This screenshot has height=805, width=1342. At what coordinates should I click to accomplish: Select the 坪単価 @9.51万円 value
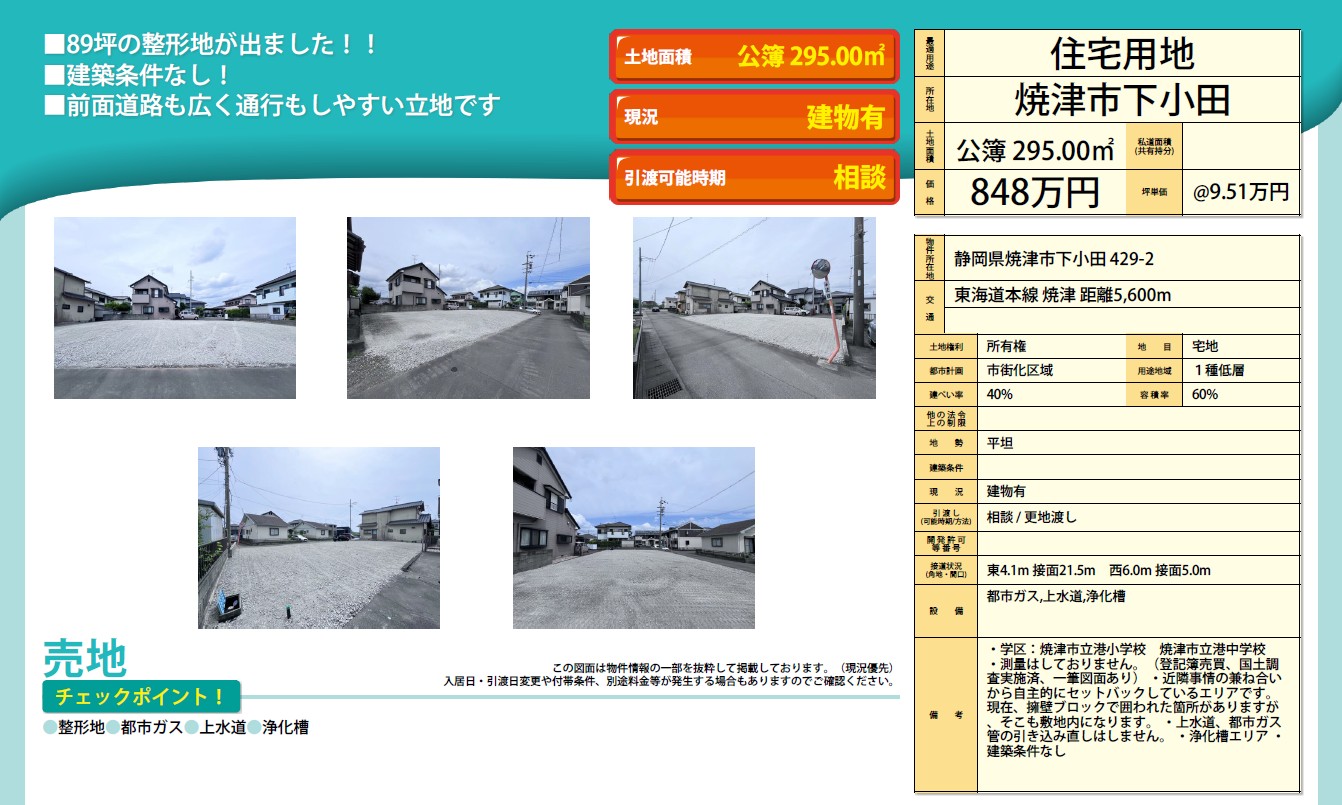coord(1240,192)
